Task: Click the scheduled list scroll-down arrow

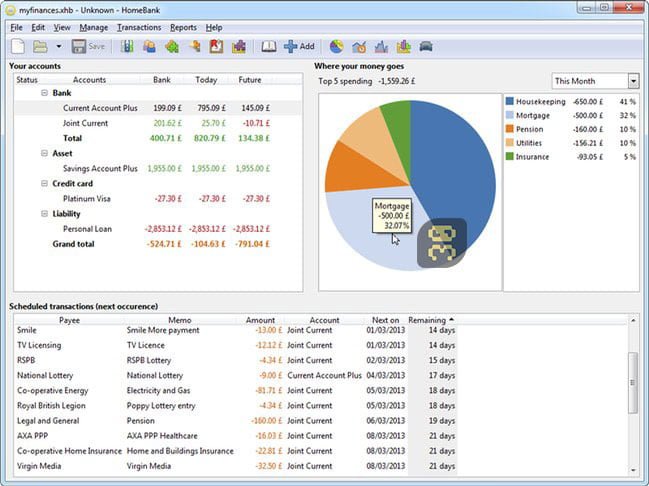Action: pos(633,470)
